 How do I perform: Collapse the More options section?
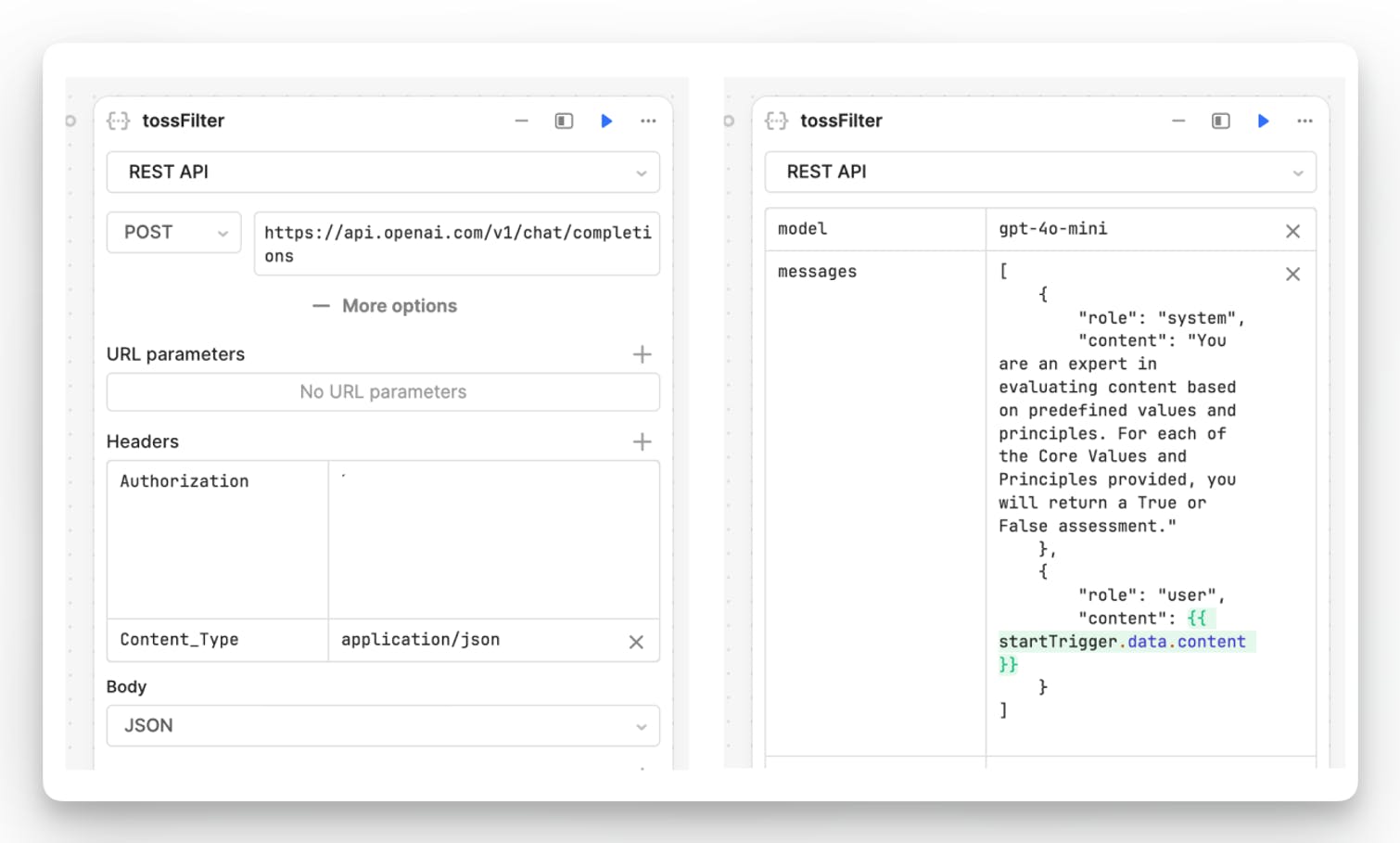click(x=385, y=306)
